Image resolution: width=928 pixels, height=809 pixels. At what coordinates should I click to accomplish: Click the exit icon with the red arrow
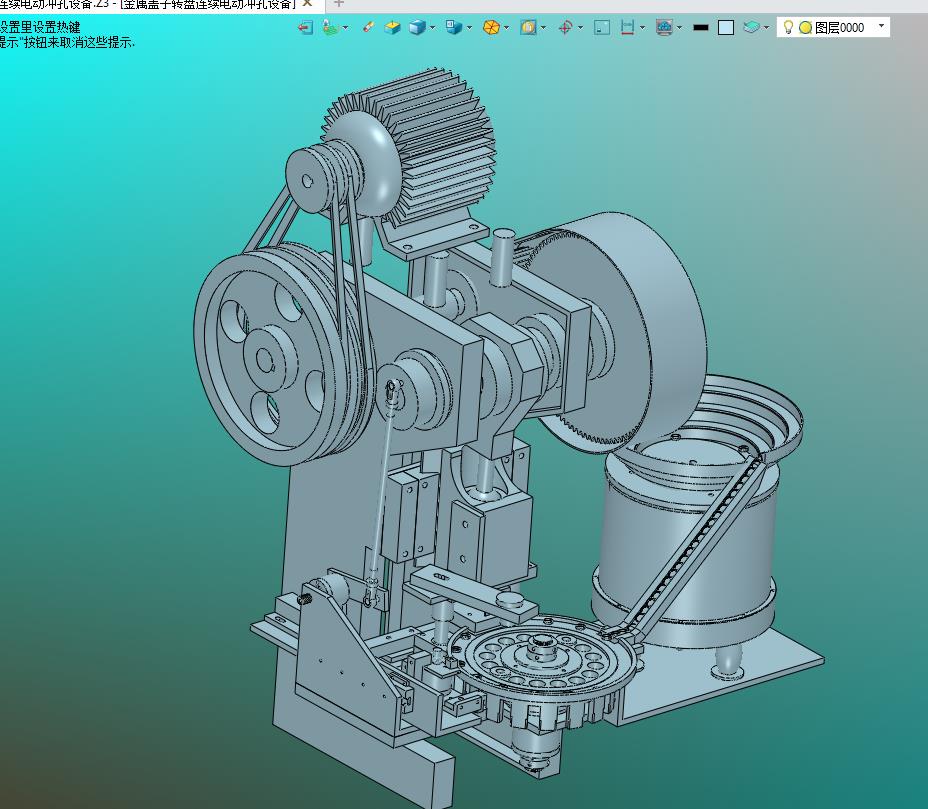(305, 27)
